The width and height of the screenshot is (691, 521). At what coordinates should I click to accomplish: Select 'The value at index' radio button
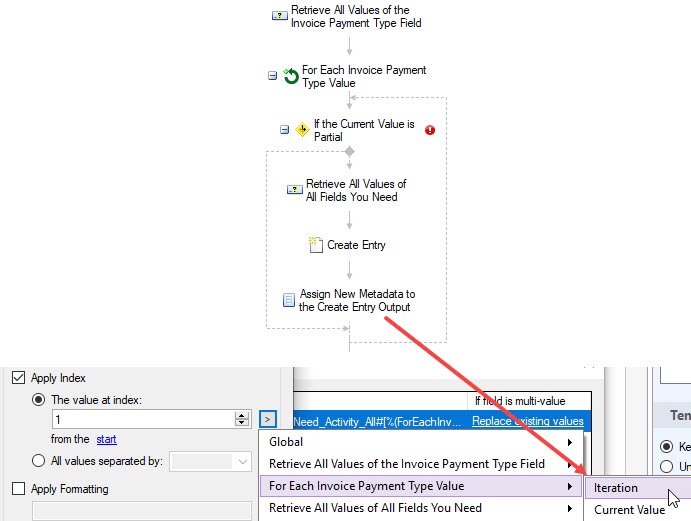[38, 400]
